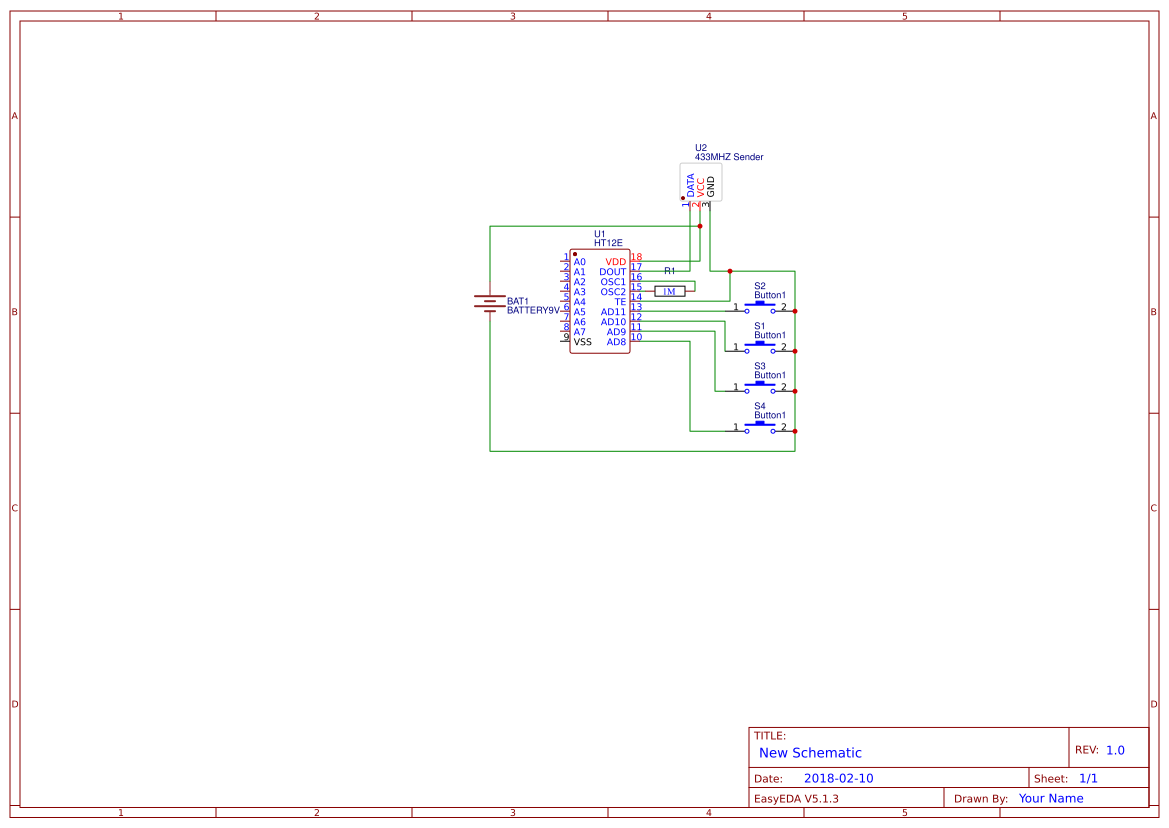Select the BATTERY9V symbol BAT1
This screenshot has width=1169, height=828.
click(488, 302)
